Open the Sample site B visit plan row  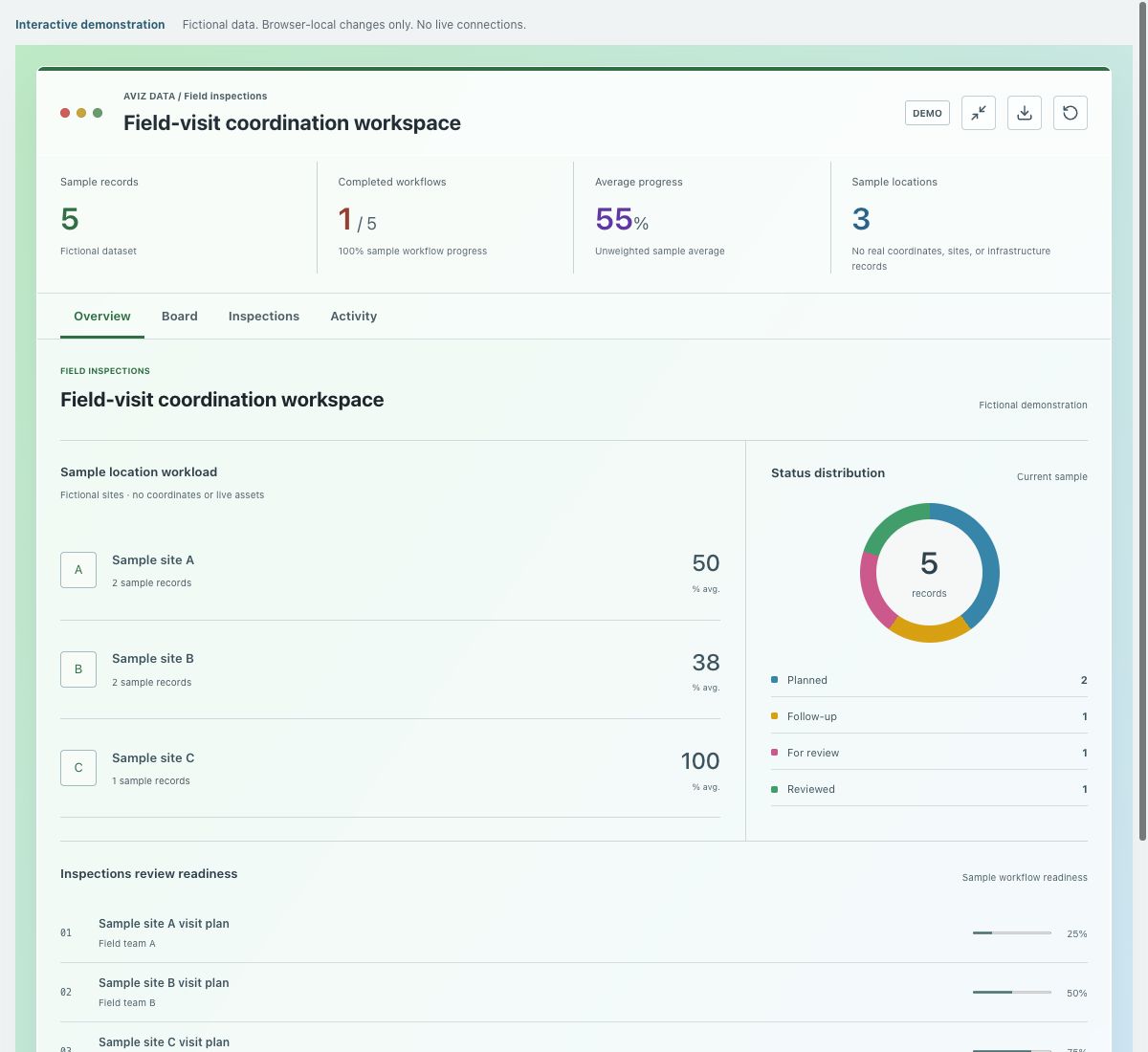coord(574,993)
